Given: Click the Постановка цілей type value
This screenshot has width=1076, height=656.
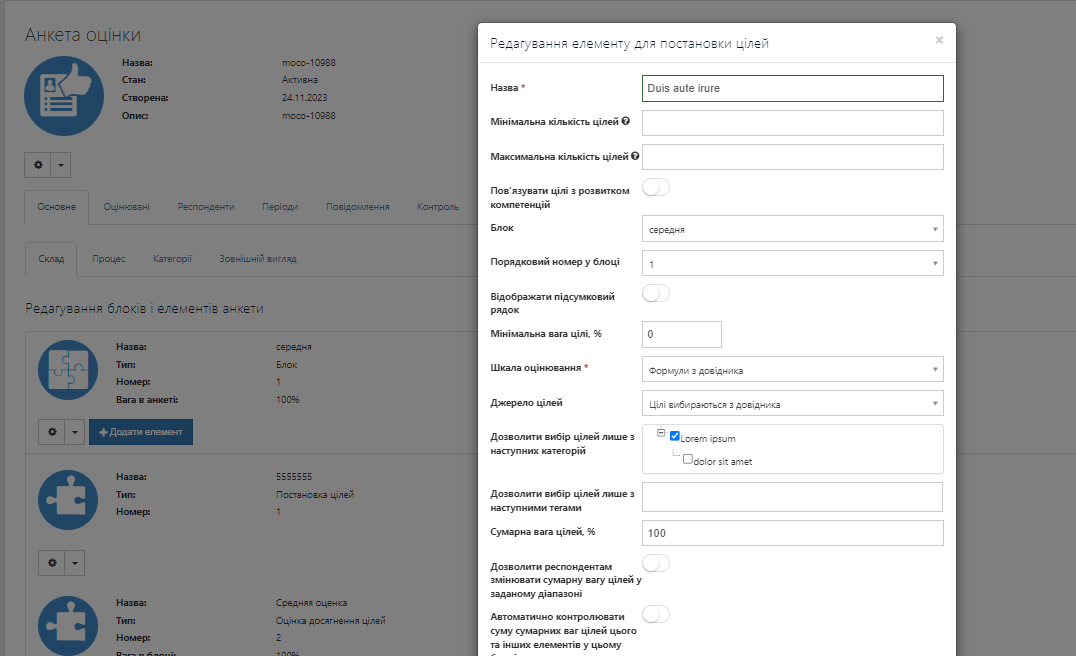Looking at the screenshot, I should click(315, 495).
